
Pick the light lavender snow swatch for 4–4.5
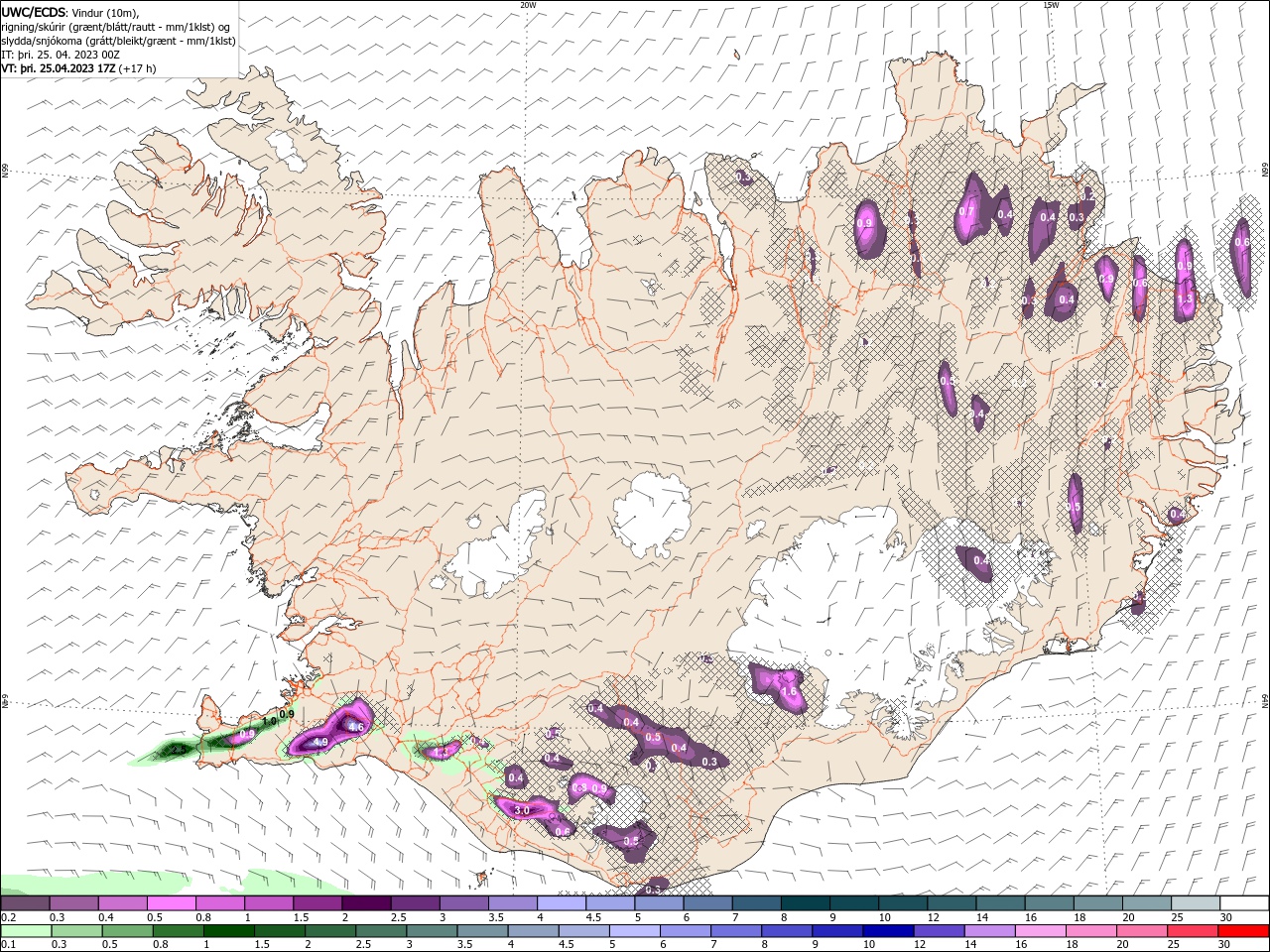pyautogui.click(x=562, y=903)
